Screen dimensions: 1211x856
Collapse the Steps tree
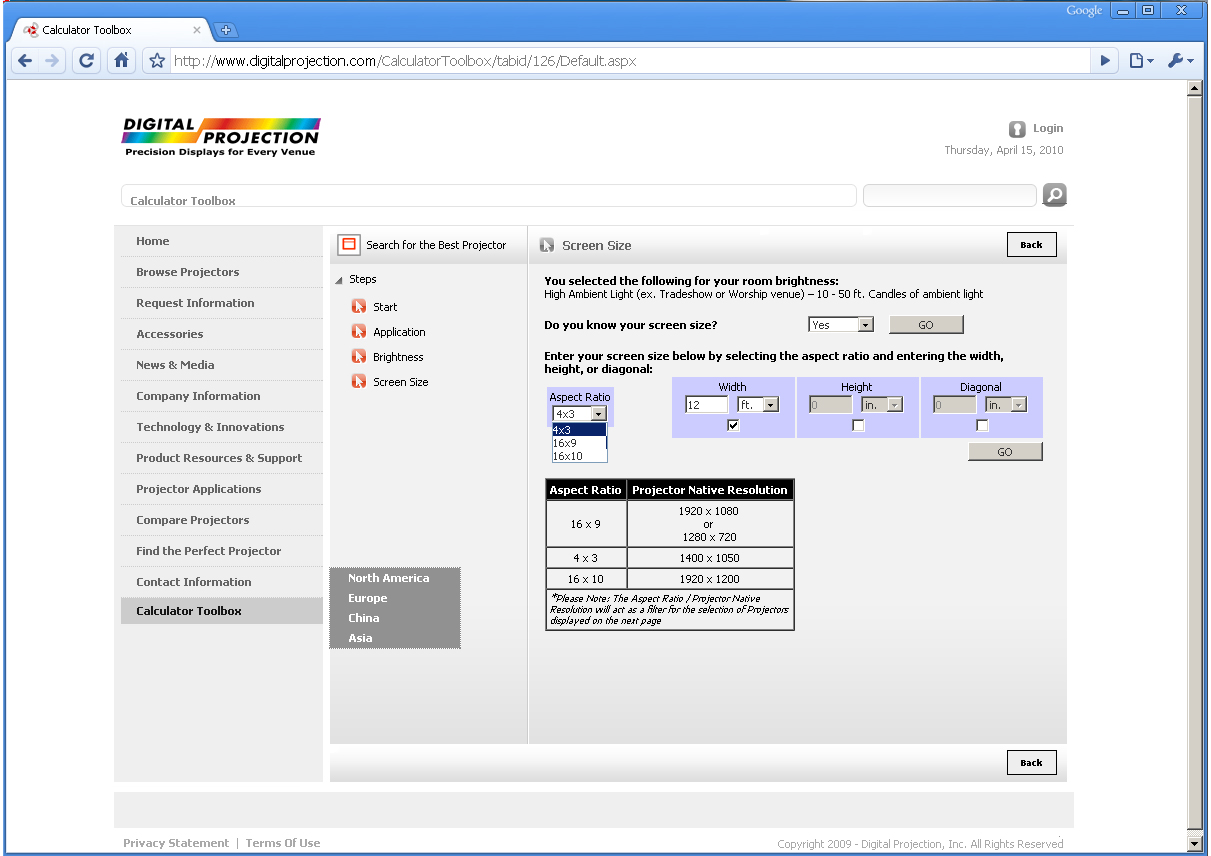(340, 278)
